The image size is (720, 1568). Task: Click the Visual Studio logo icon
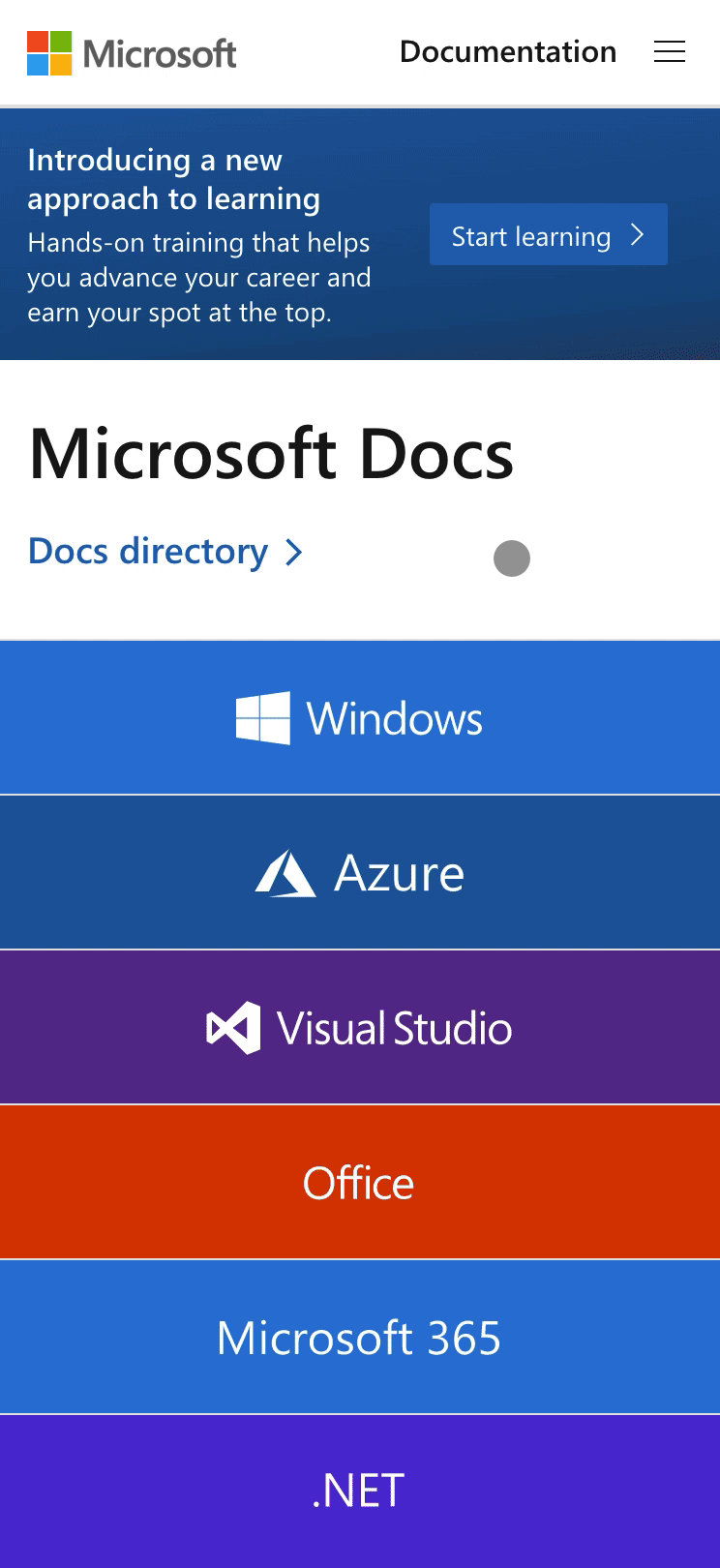(233, 1028)
